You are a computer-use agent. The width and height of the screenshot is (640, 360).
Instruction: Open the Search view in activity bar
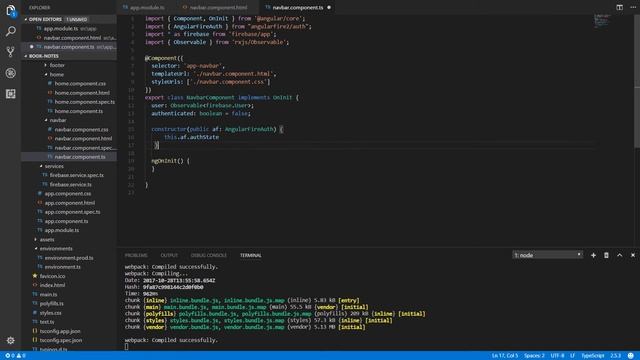pos(11,31)
